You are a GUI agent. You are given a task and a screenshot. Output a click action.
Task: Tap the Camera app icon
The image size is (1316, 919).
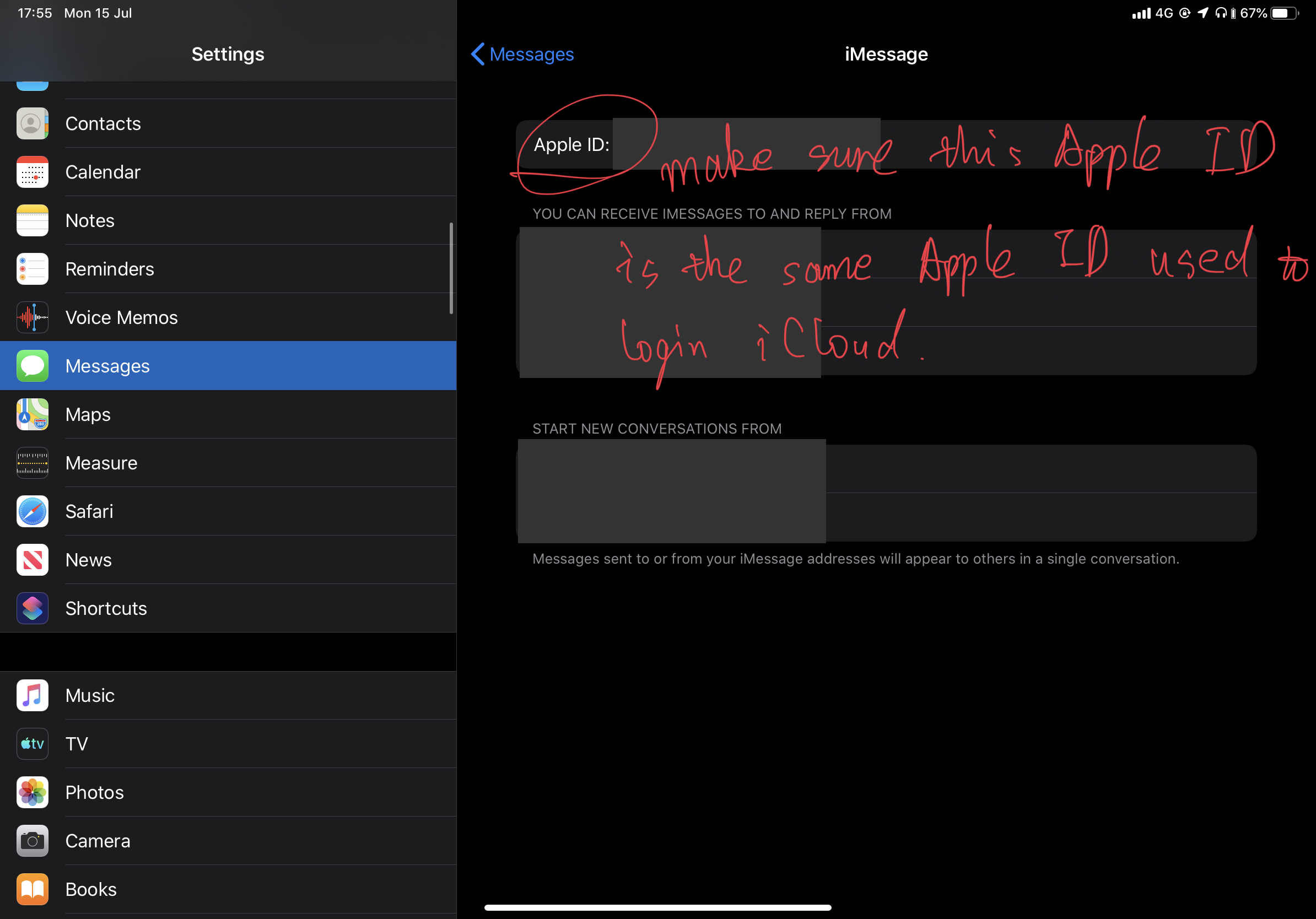[x=32, y=841]
